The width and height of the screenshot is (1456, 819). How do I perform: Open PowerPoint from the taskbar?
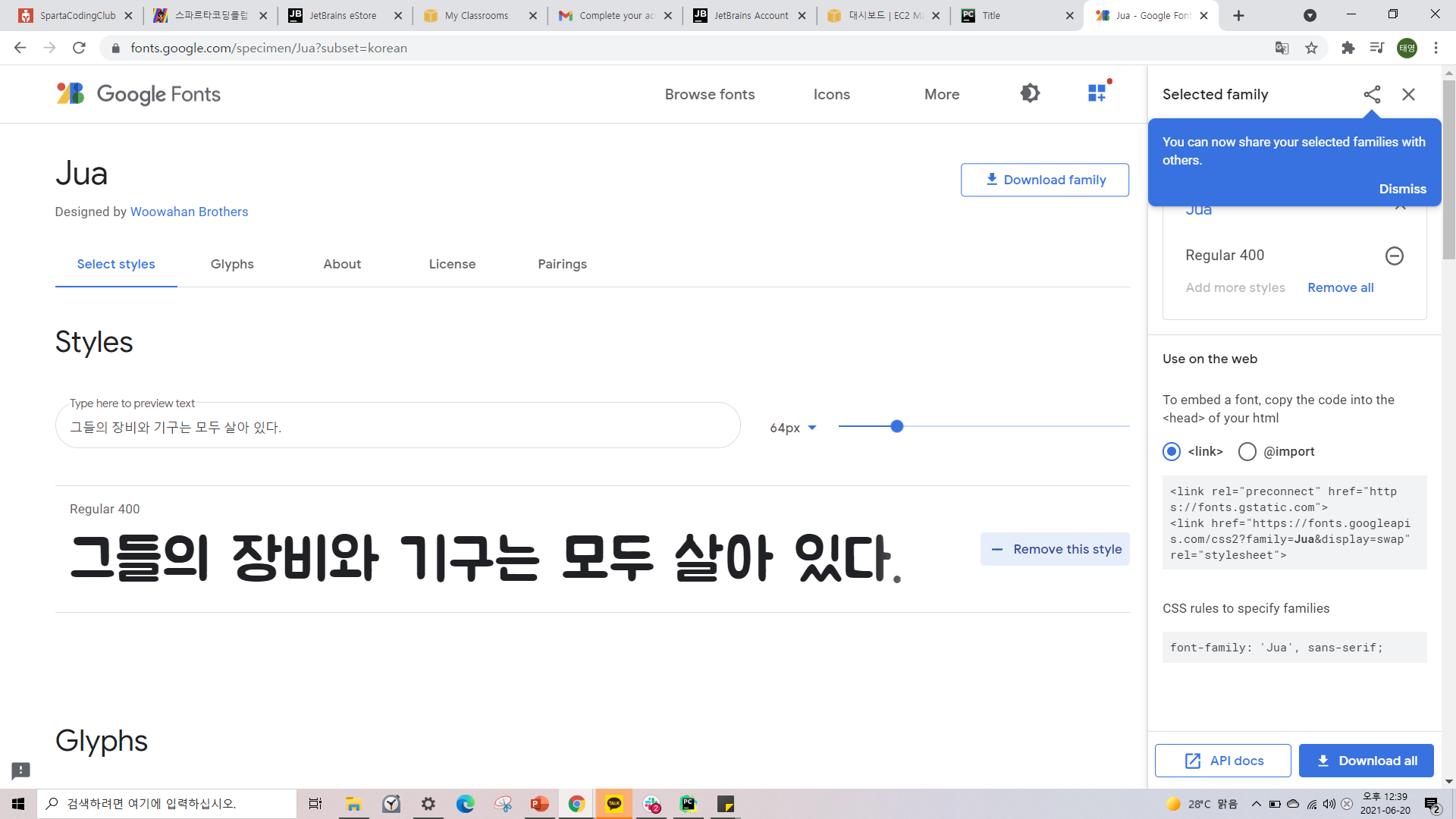point(539,804)
